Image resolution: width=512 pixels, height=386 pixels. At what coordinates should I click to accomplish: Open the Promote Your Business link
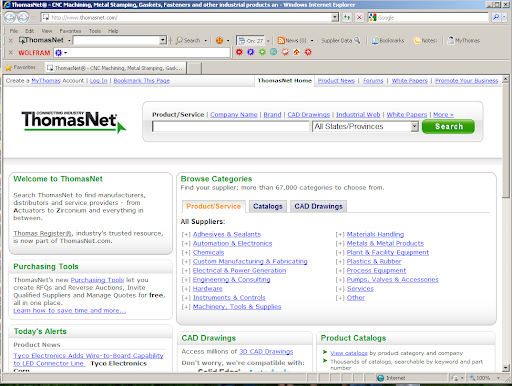(x=466, y=81)
